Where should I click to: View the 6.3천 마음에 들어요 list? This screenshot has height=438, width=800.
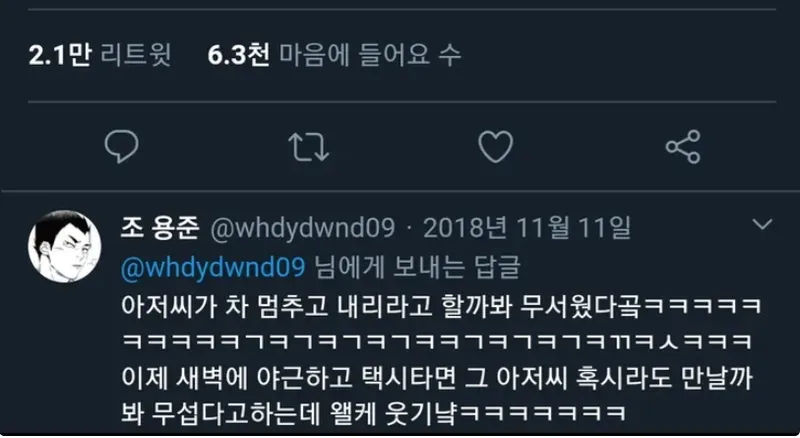pyautogui.click(x=335, y=54)
